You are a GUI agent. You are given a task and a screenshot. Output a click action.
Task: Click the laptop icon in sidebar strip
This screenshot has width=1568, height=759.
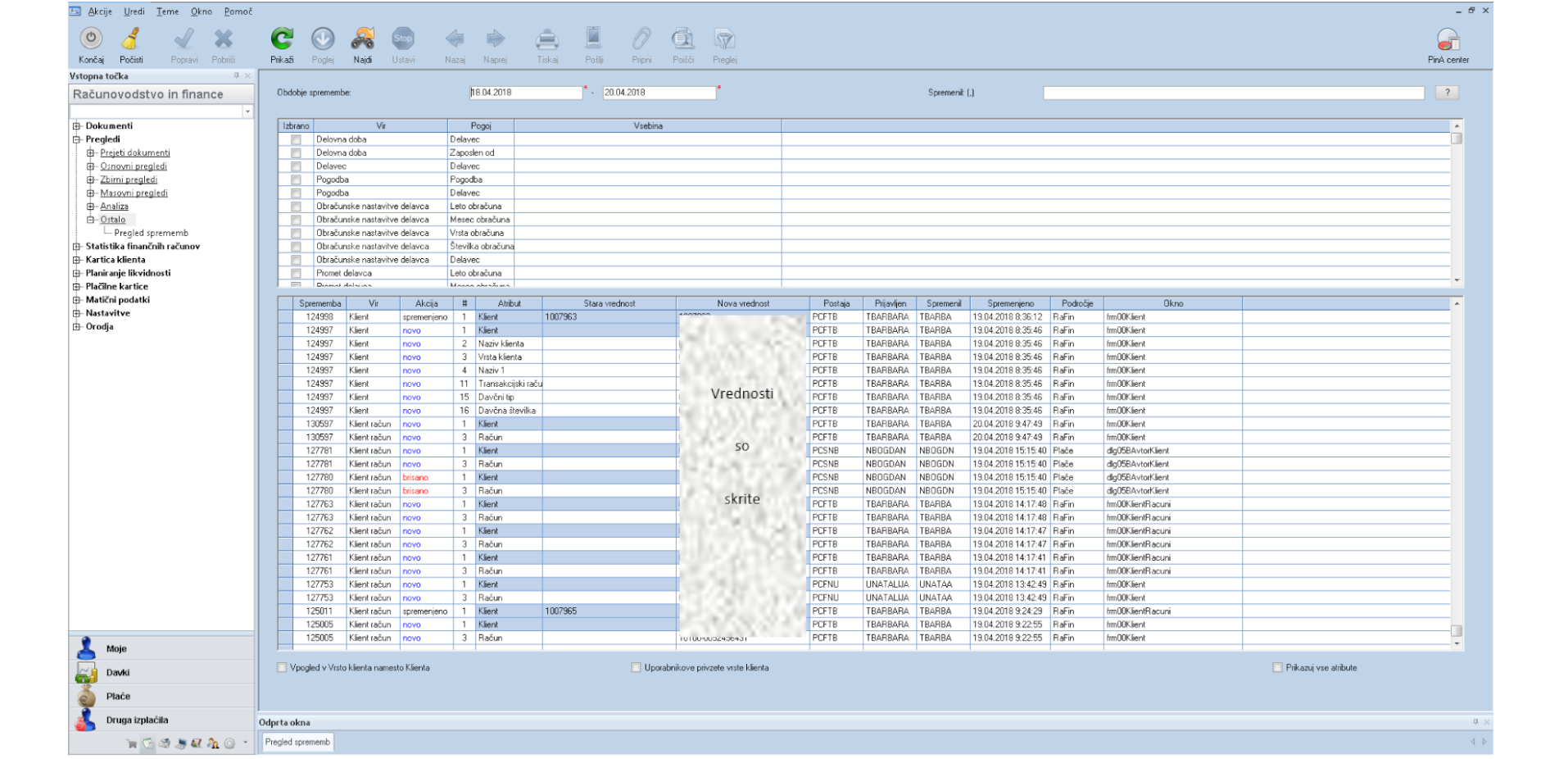point(181,743)
